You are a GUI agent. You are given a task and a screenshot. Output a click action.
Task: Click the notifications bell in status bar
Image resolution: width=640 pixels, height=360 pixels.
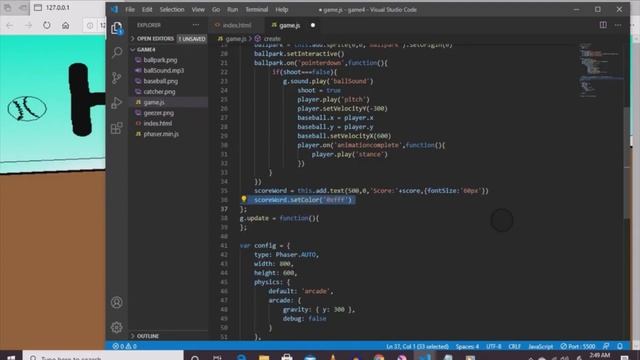pyautogui.click(x=620, y=346)
